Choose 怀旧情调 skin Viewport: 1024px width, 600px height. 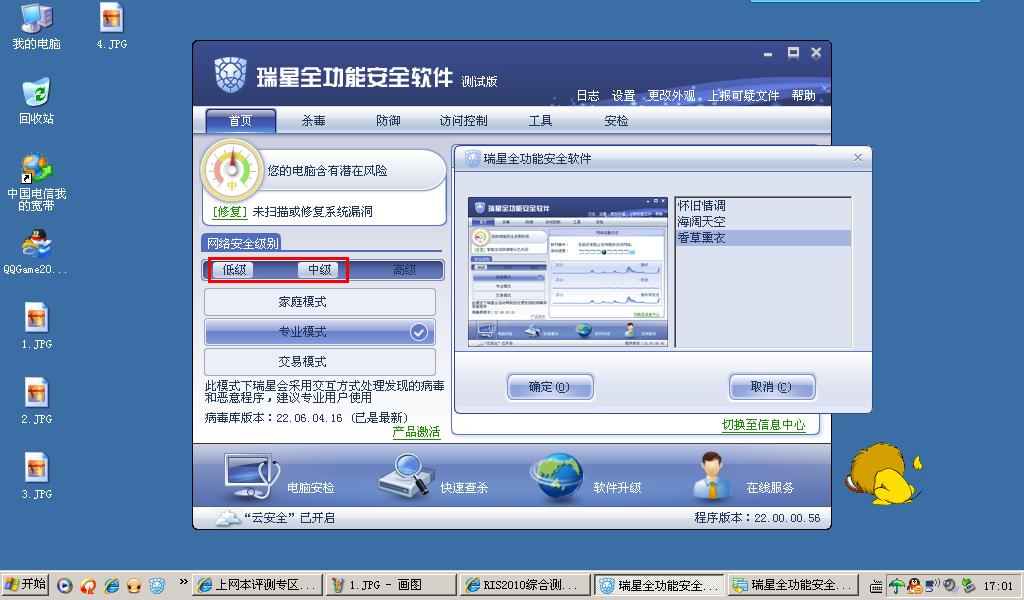point(763,206)
